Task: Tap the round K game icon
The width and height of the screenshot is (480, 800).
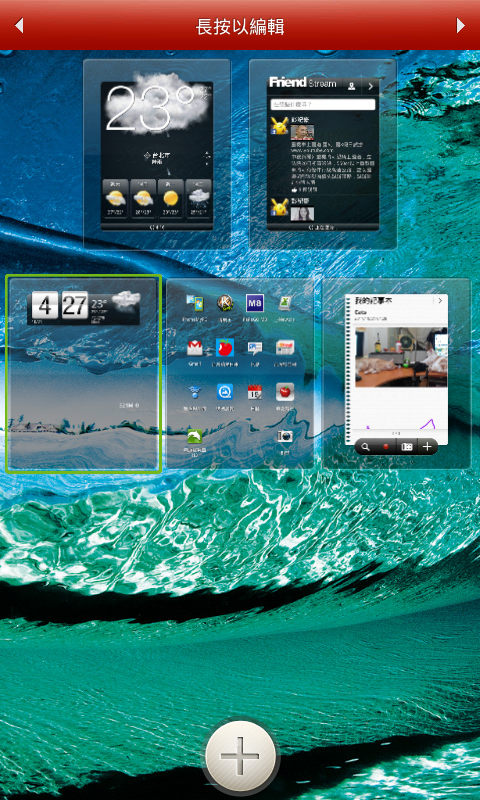Action: (x=225, y=303)
